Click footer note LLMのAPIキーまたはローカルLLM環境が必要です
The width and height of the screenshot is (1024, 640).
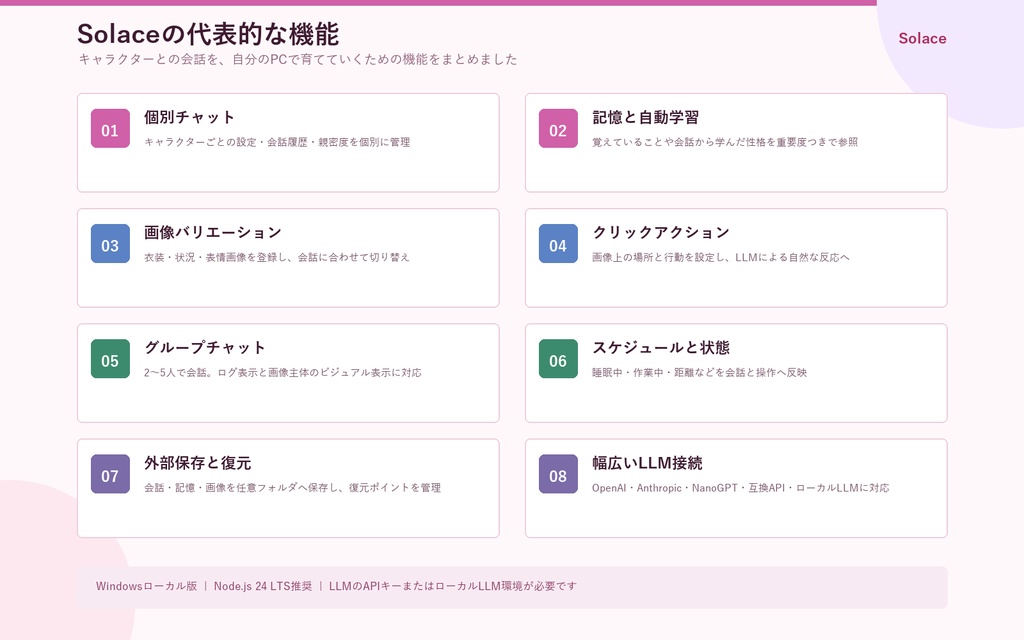pos(453,586)
